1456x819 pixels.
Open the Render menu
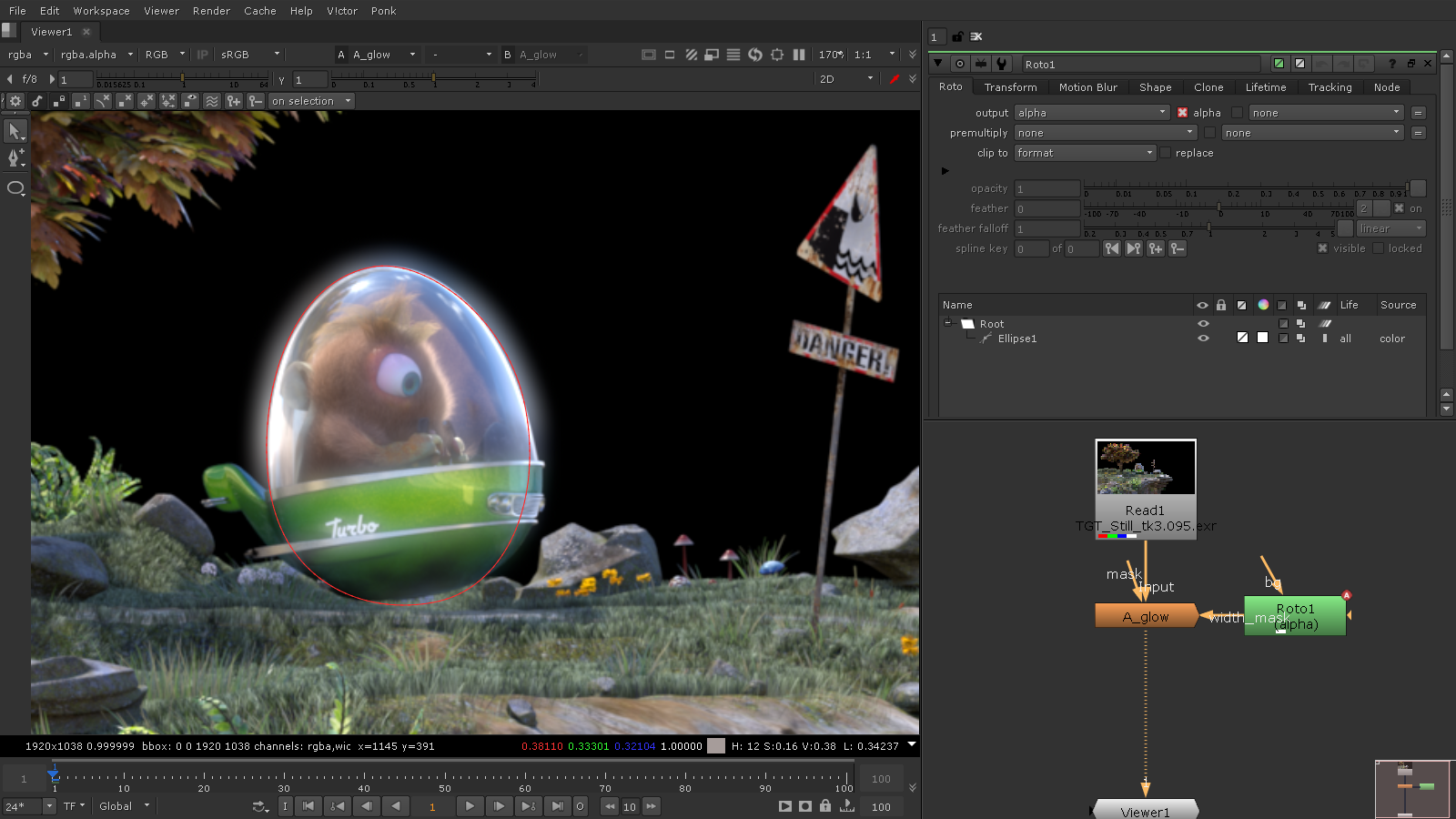pos(211,11)
